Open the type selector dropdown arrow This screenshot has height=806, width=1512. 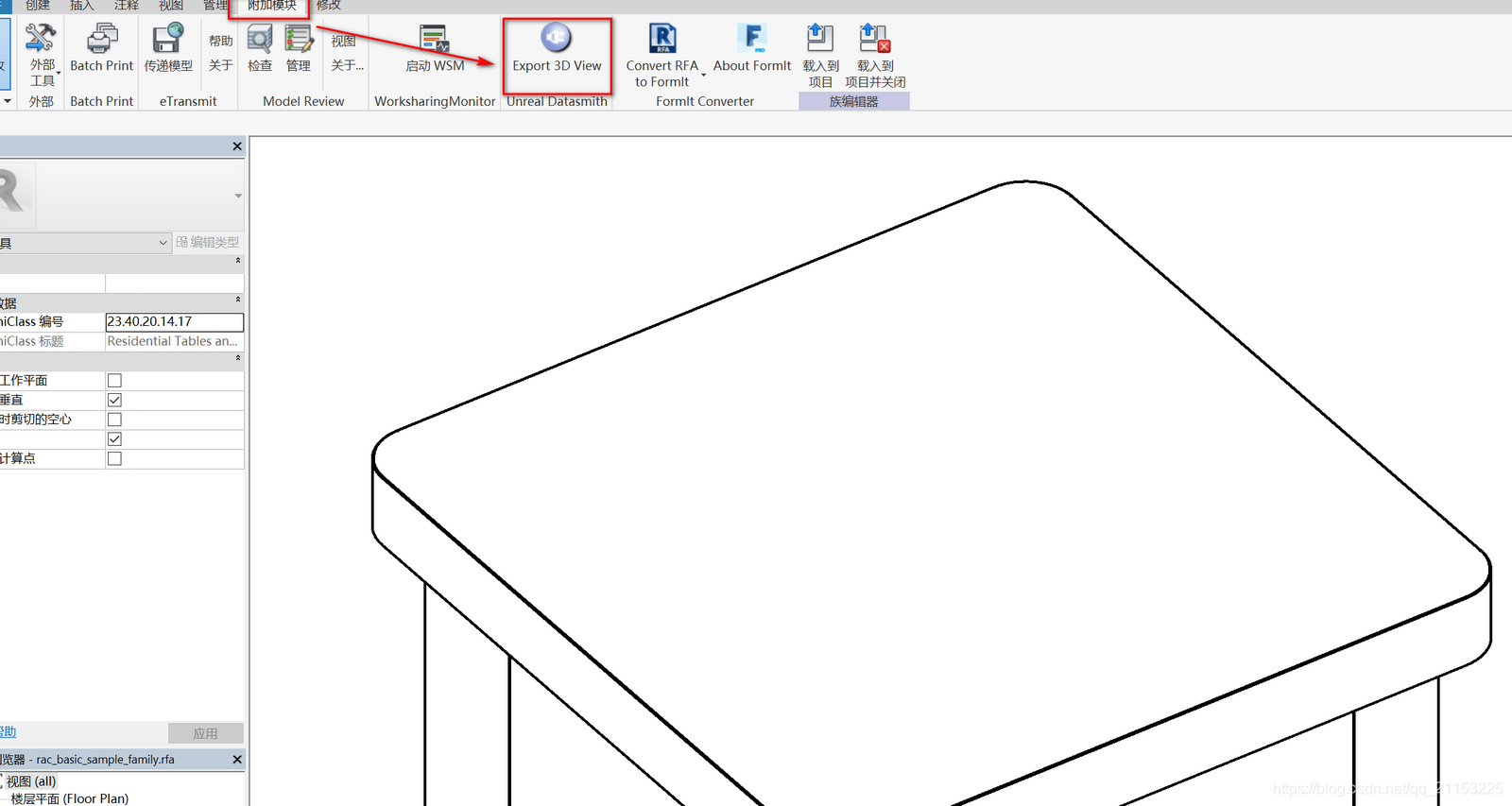click(x=238, y=196)
